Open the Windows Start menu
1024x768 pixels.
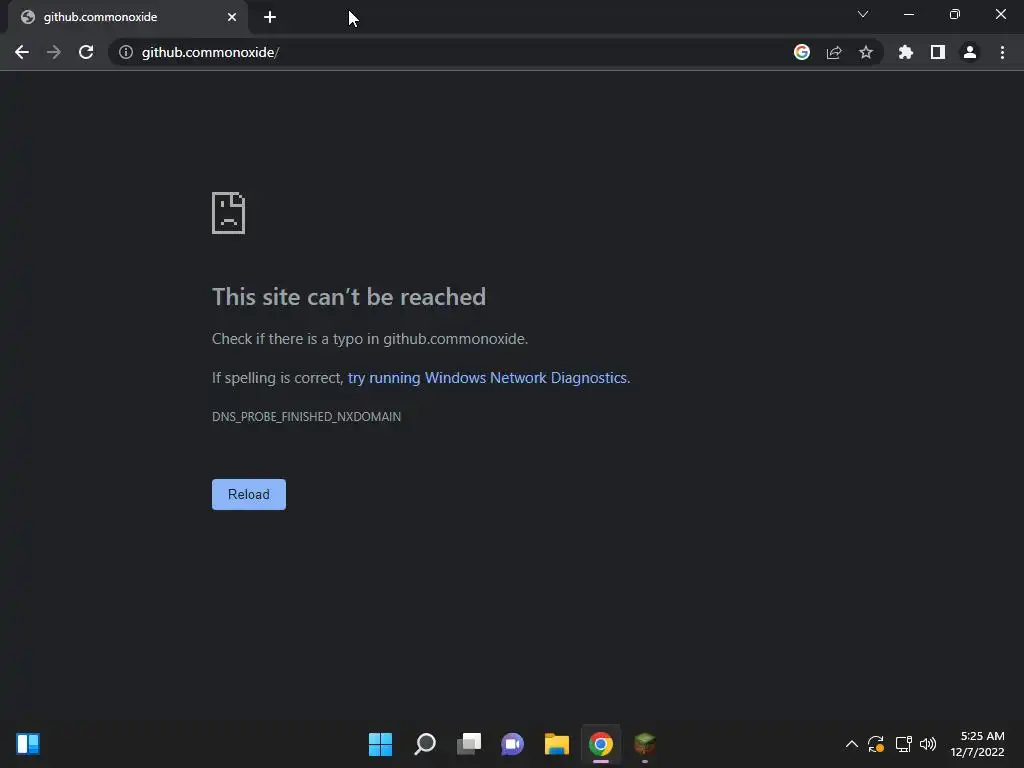pos(380,744)
